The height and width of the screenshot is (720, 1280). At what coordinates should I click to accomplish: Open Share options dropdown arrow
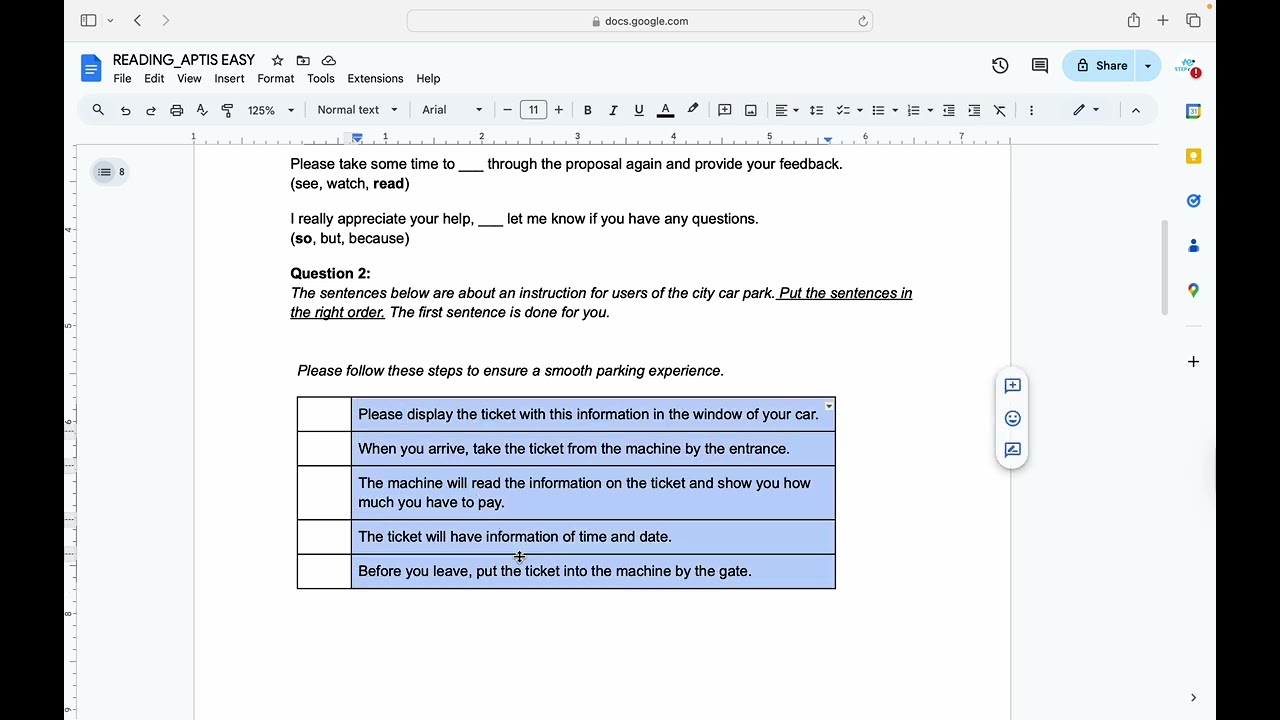click(1148, 66)
